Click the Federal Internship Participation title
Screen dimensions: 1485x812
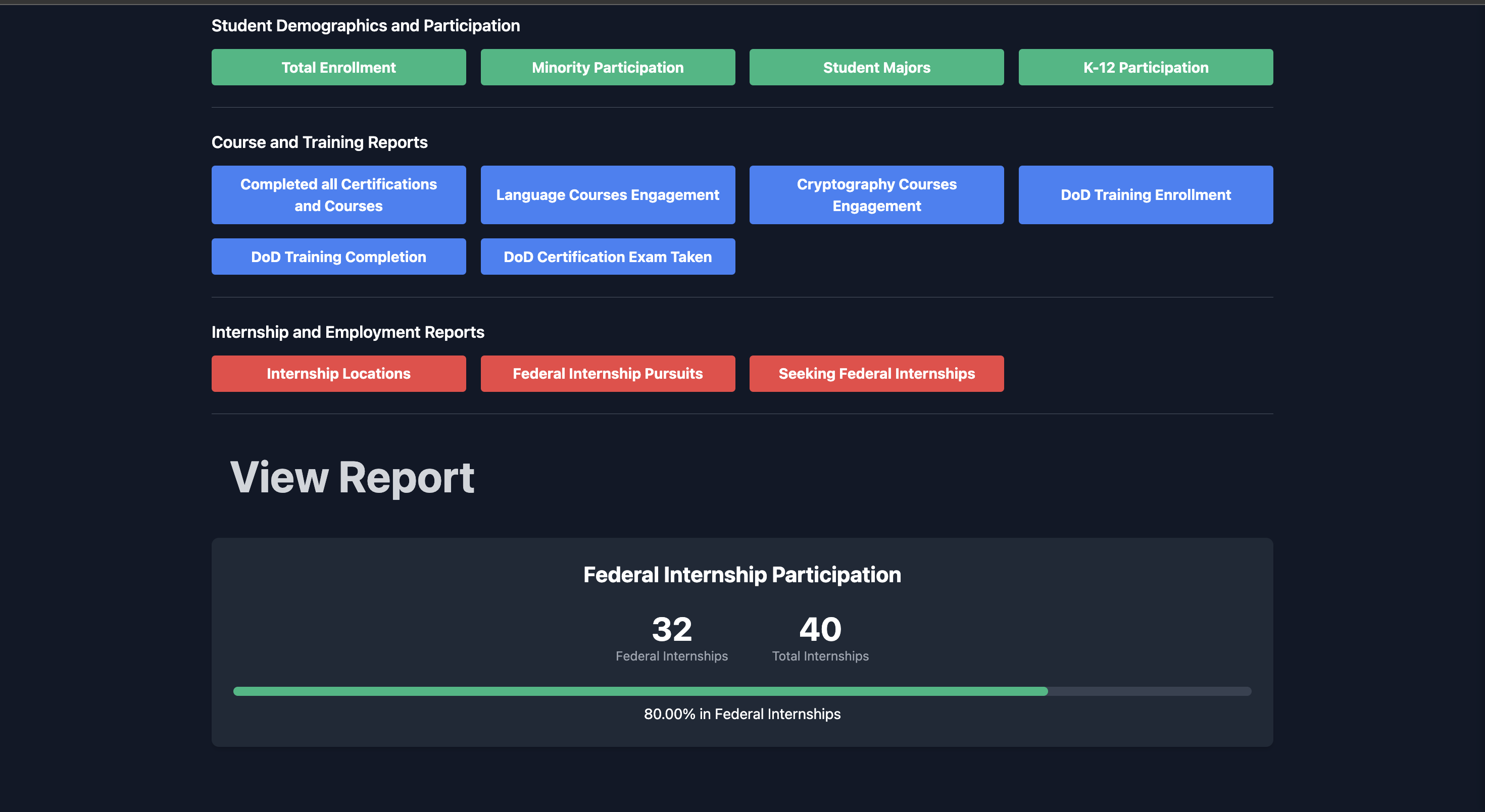[x=742, y=575]
